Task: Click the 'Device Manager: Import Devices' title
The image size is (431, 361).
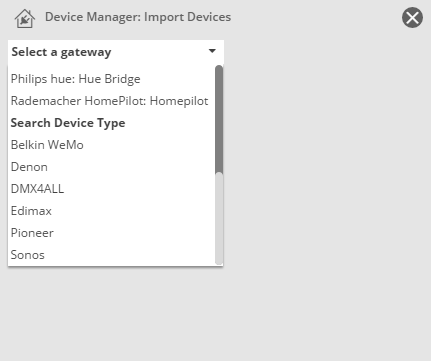Action: (x=138, y=17)
